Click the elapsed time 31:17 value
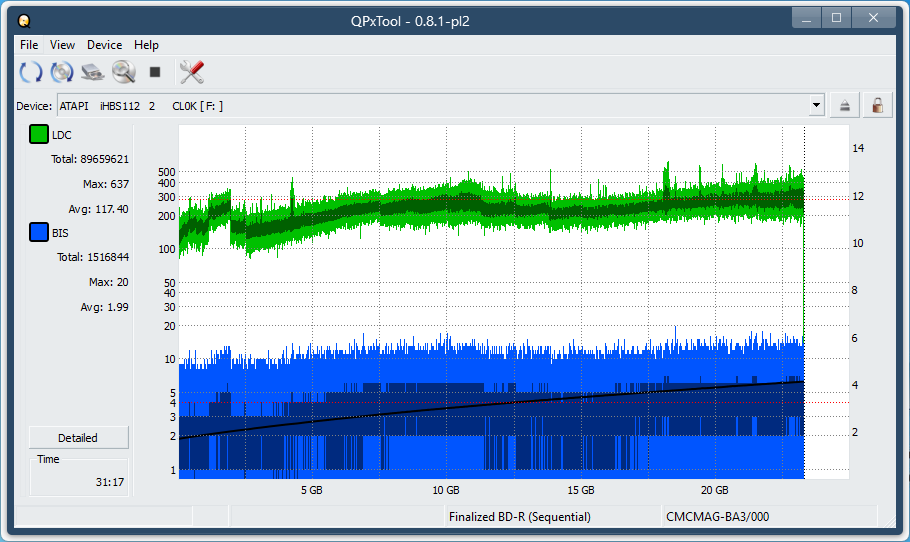 coord(110,482)
